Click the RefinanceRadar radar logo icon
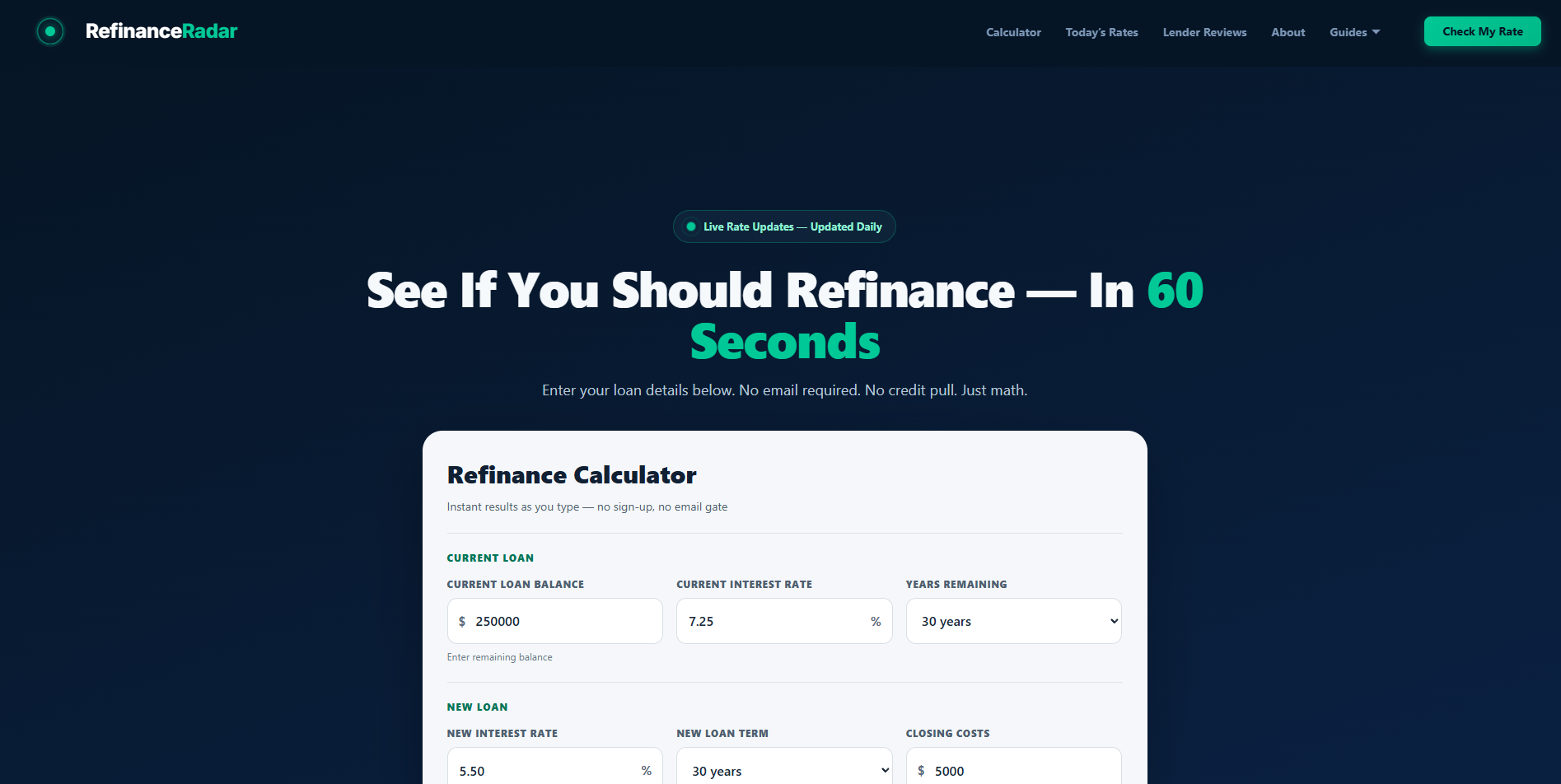The width and height of the screenshot is (1561, 784). 50,31
